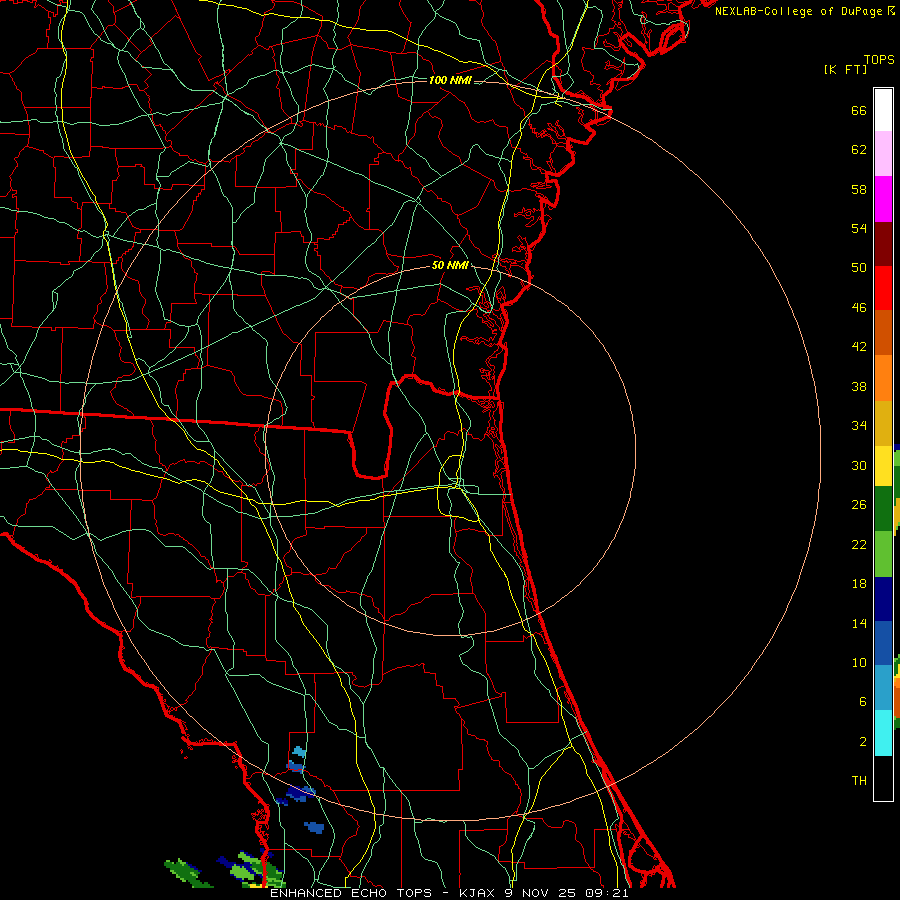Click legend value '26'
The width and height of the screenshot is (900, 900).
tap(859, 505)
